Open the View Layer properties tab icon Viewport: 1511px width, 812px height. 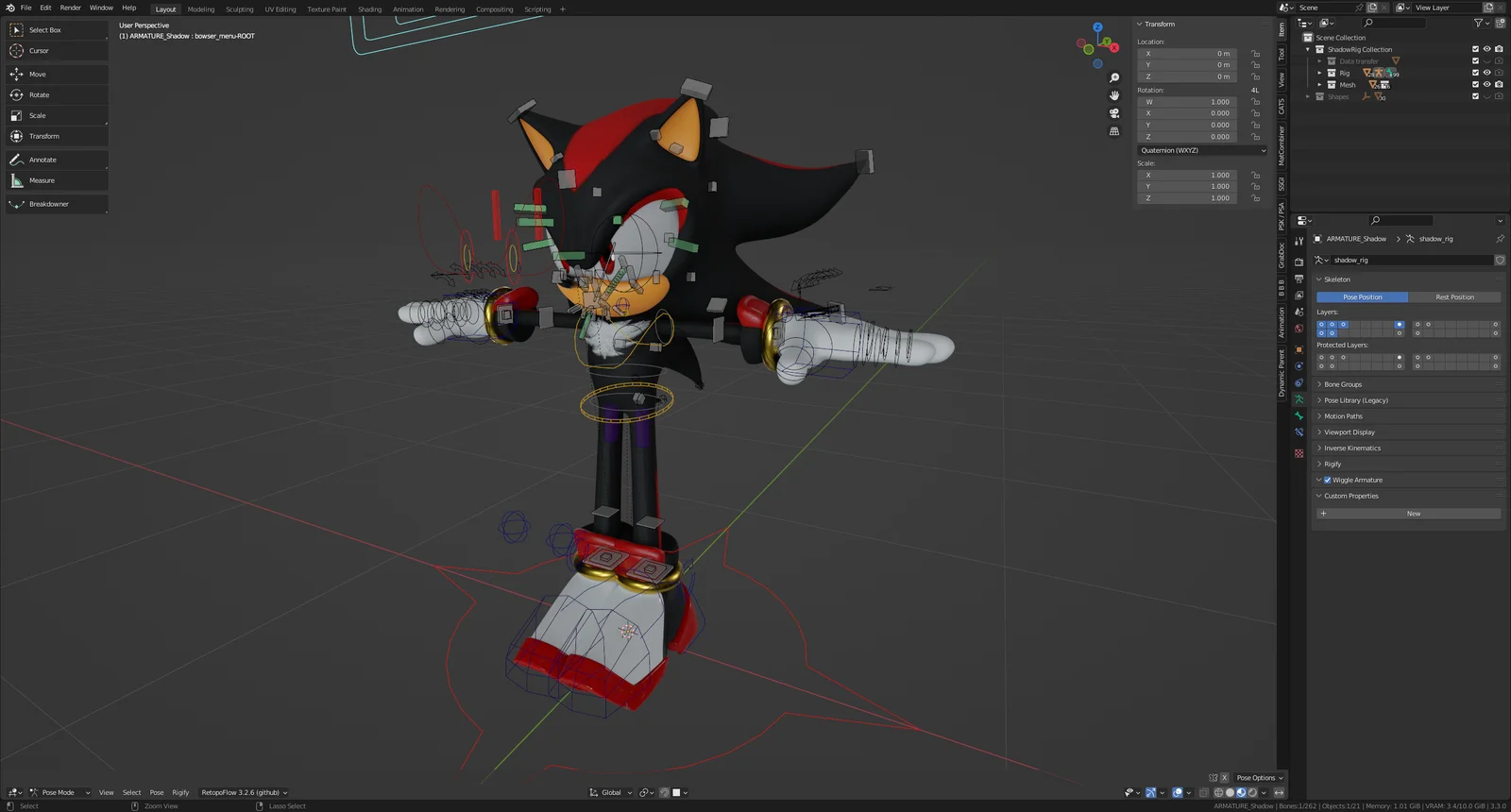point(1299,296)
